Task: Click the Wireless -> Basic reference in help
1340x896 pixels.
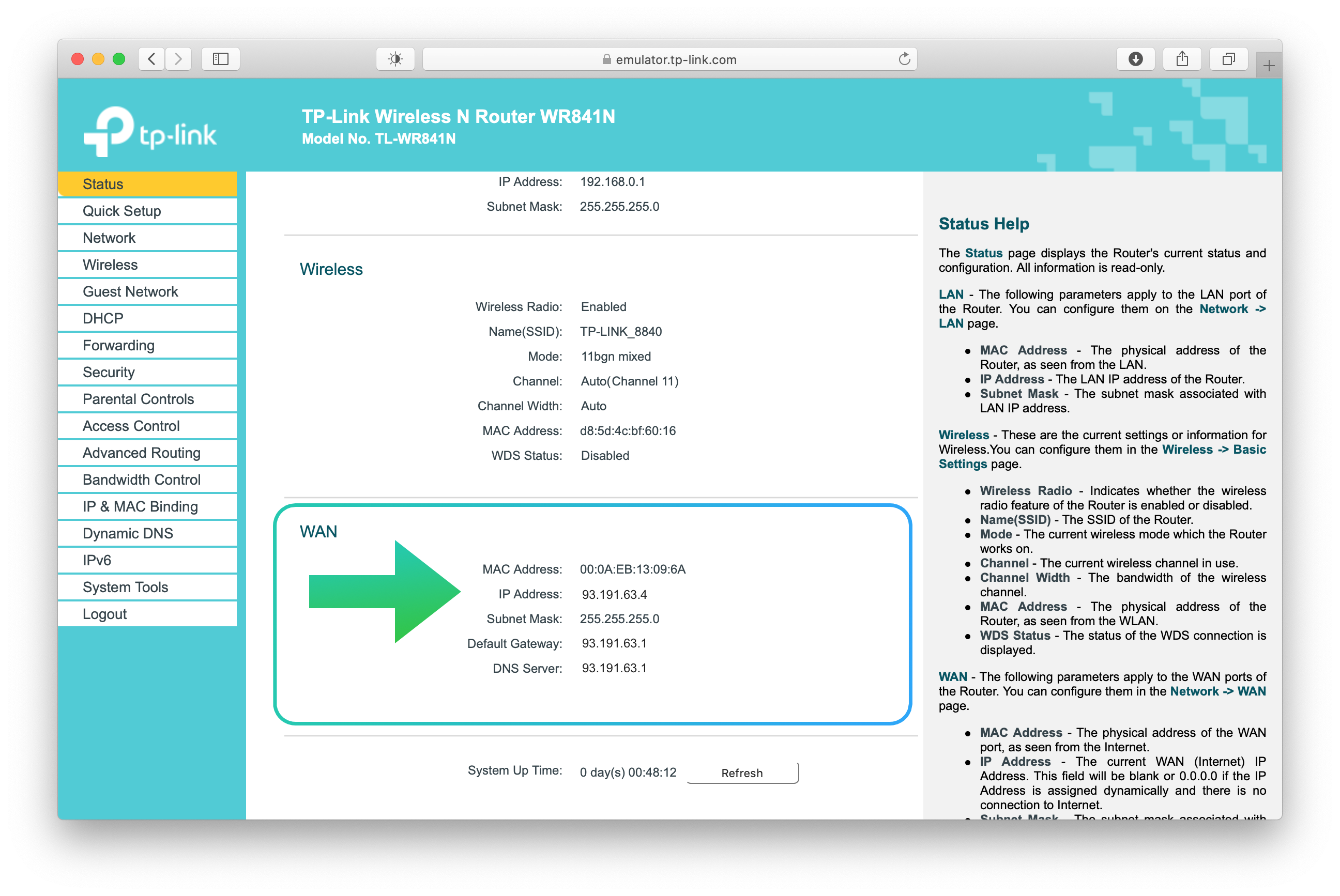Action: point(1214,450)
